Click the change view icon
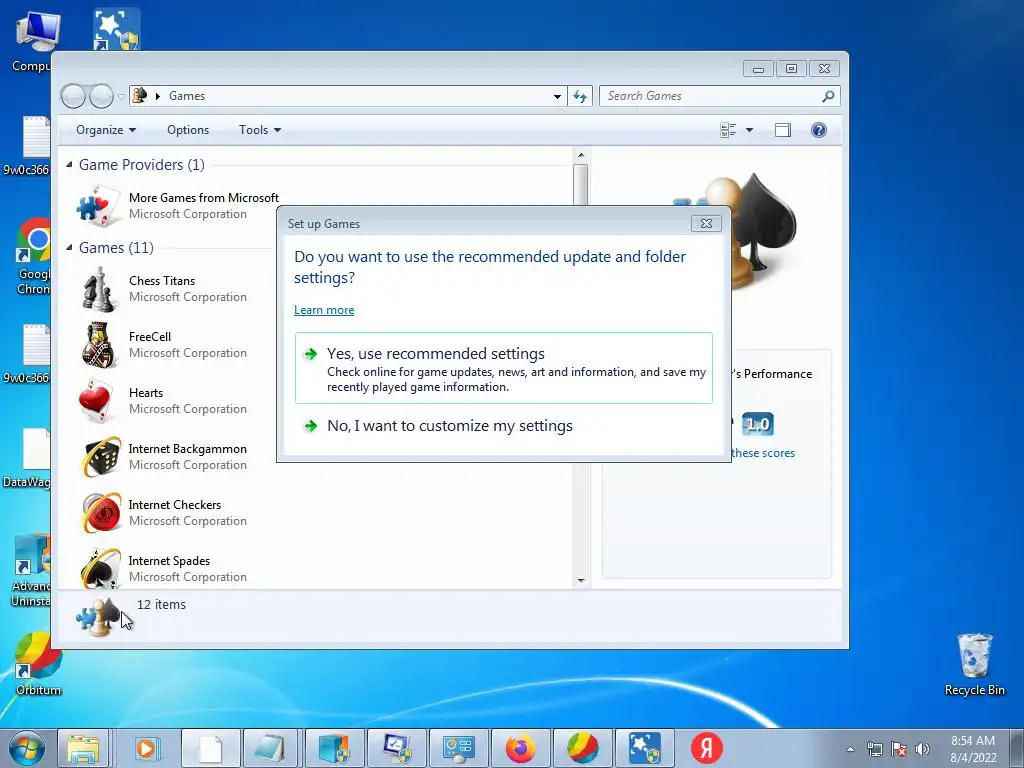 [728, 130]
